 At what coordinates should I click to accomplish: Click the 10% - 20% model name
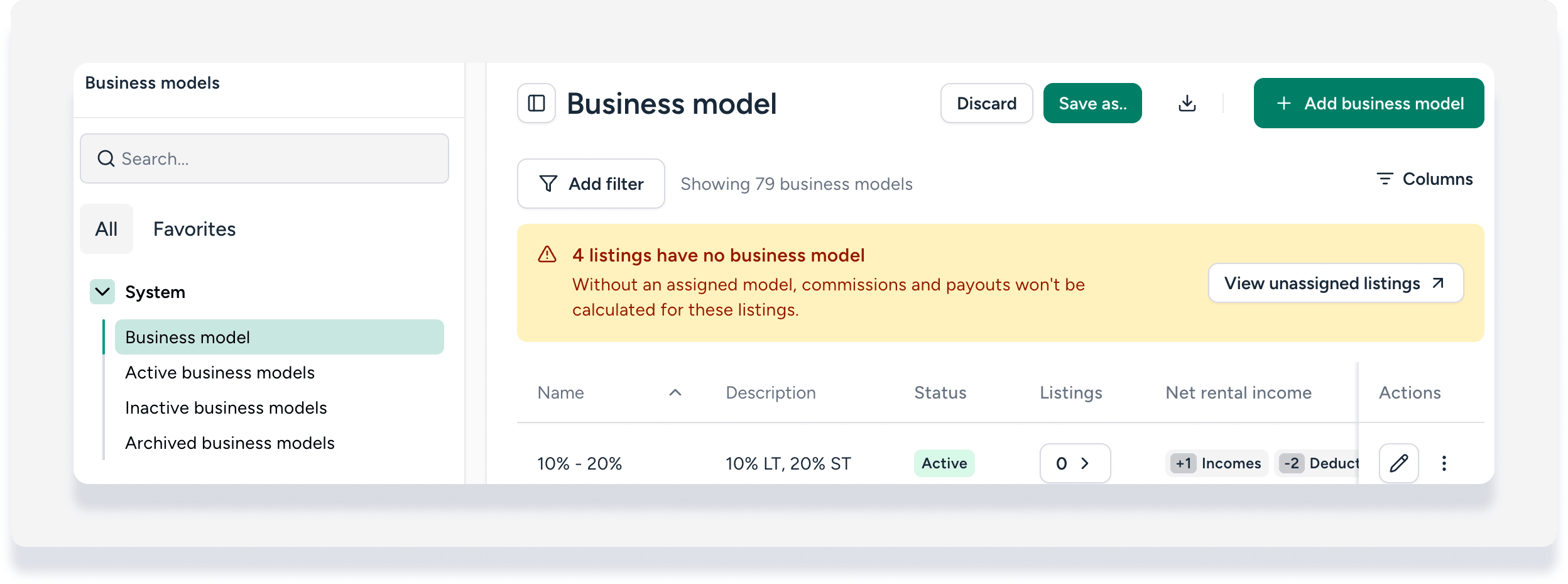579,463
